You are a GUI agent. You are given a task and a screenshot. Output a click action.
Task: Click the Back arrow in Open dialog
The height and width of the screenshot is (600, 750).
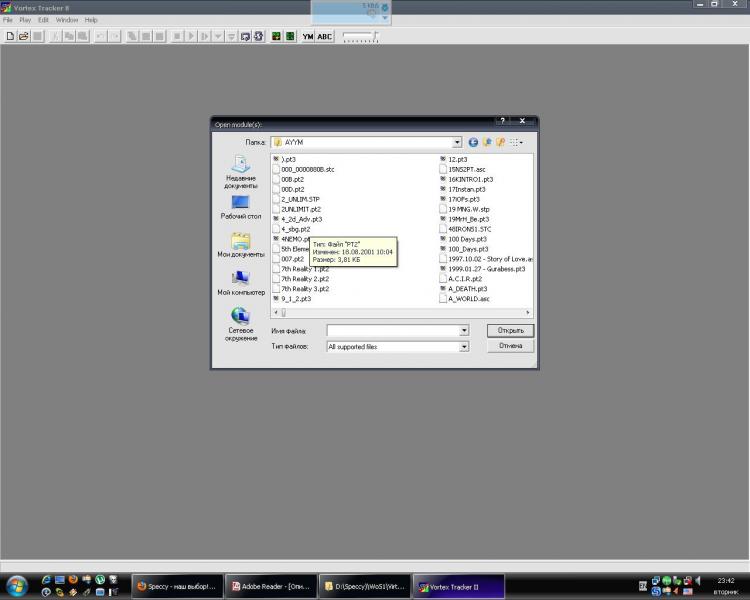(474, 143)
